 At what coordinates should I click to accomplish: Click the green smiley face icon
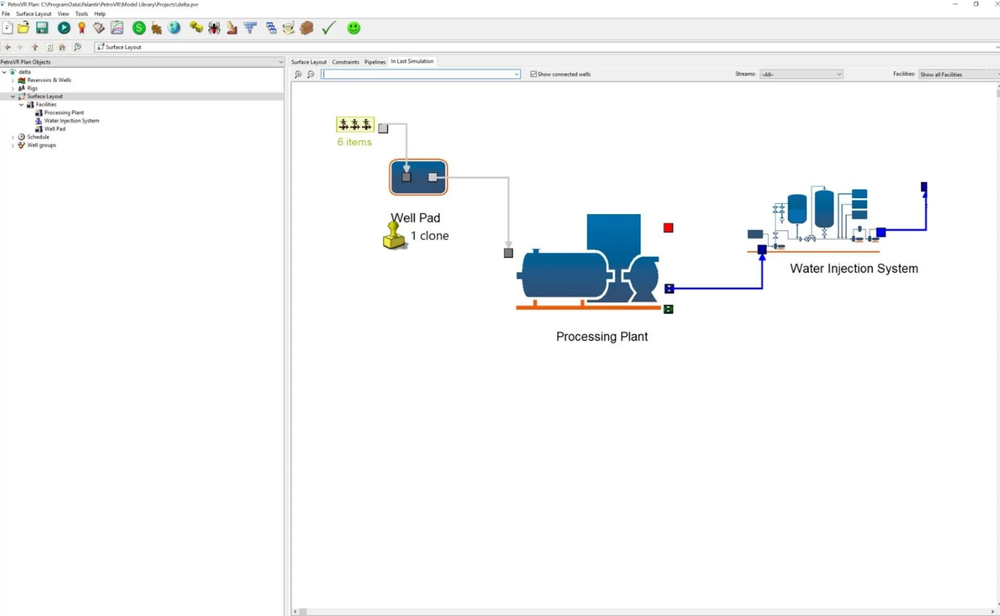[353, 27]
